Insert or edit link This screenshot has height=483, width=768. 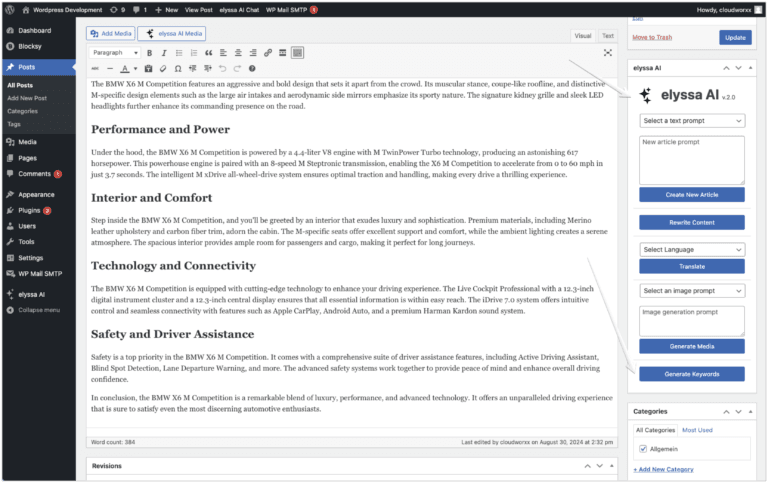268,53
